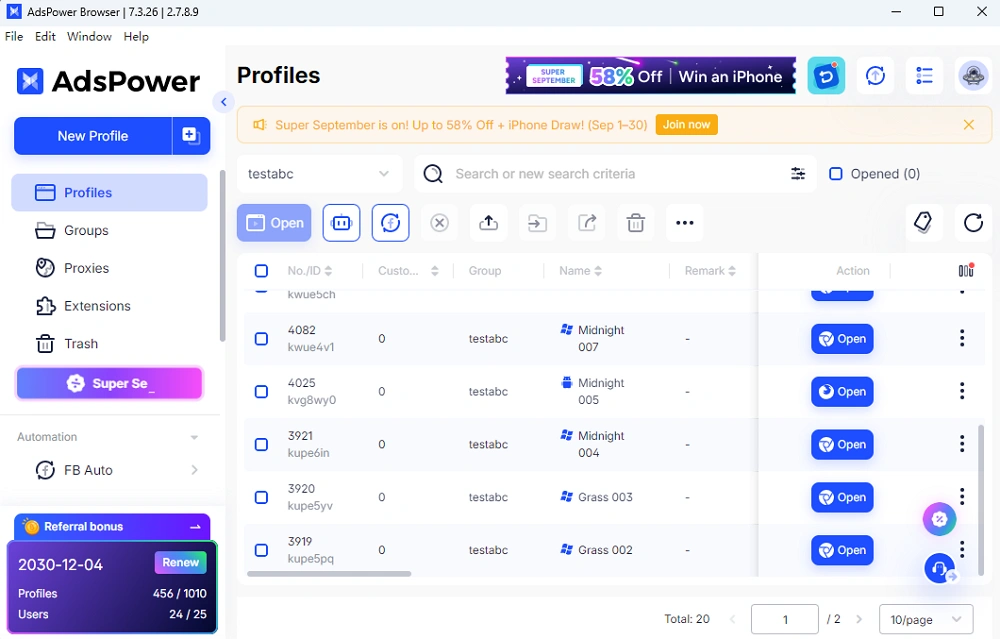Check the box for profile 3919
The height and width of the screenshot is (639, 1000).
[261, 550]
